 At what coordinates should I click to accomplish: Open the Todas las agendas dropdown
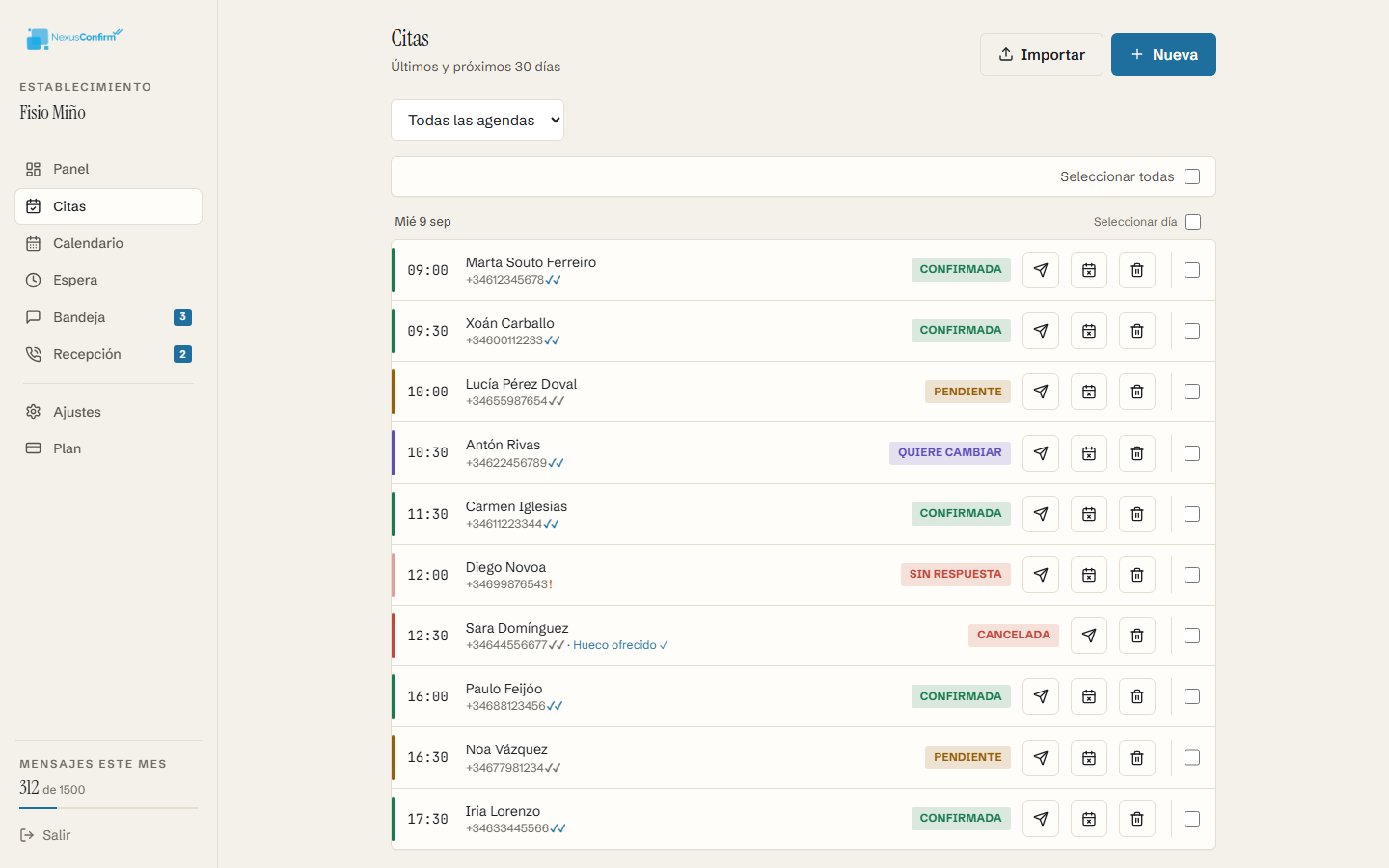tap(477, 121)
